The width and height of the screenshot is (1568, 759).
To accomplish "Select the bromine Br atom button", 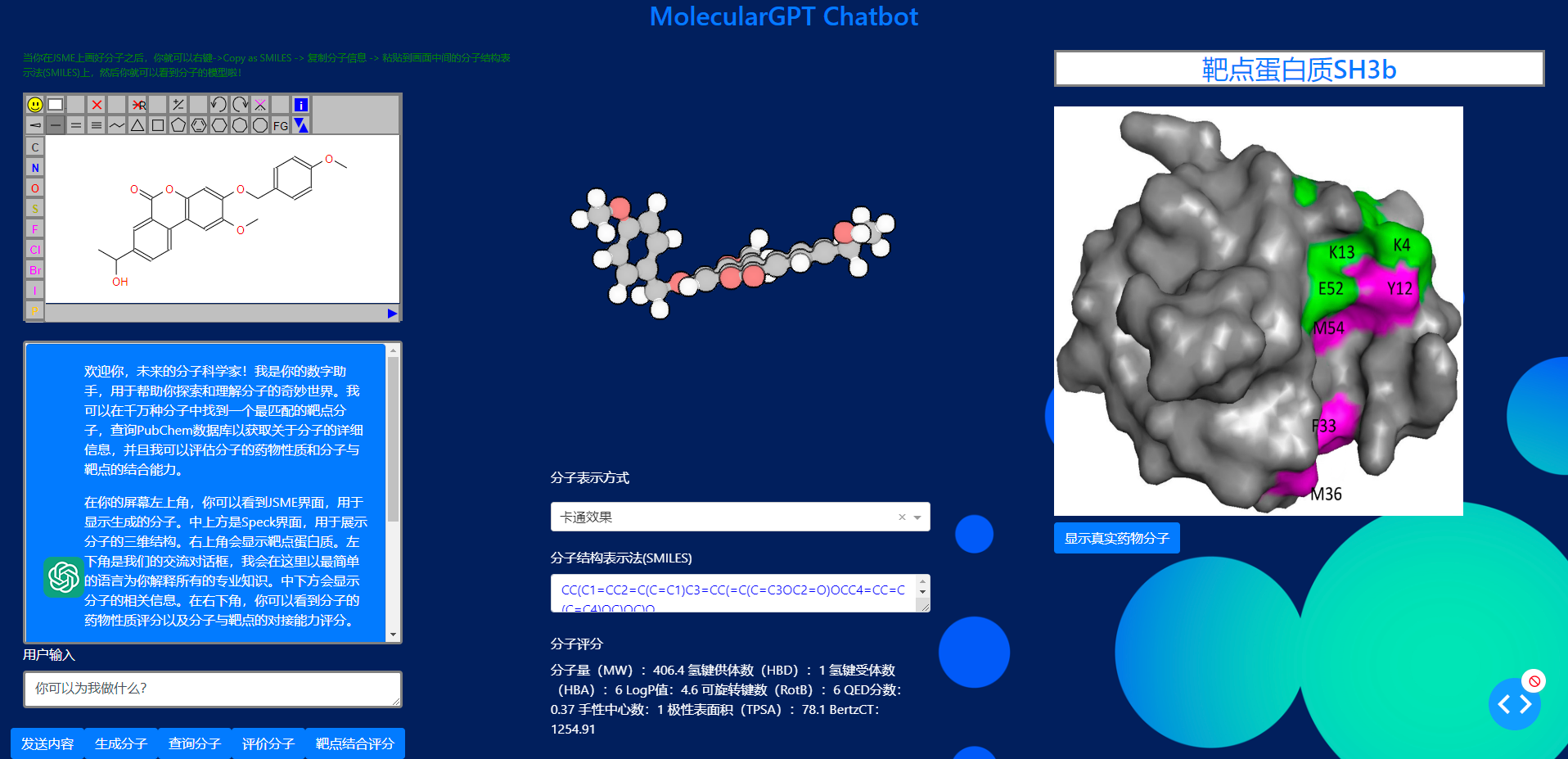I will click(35, 270).
